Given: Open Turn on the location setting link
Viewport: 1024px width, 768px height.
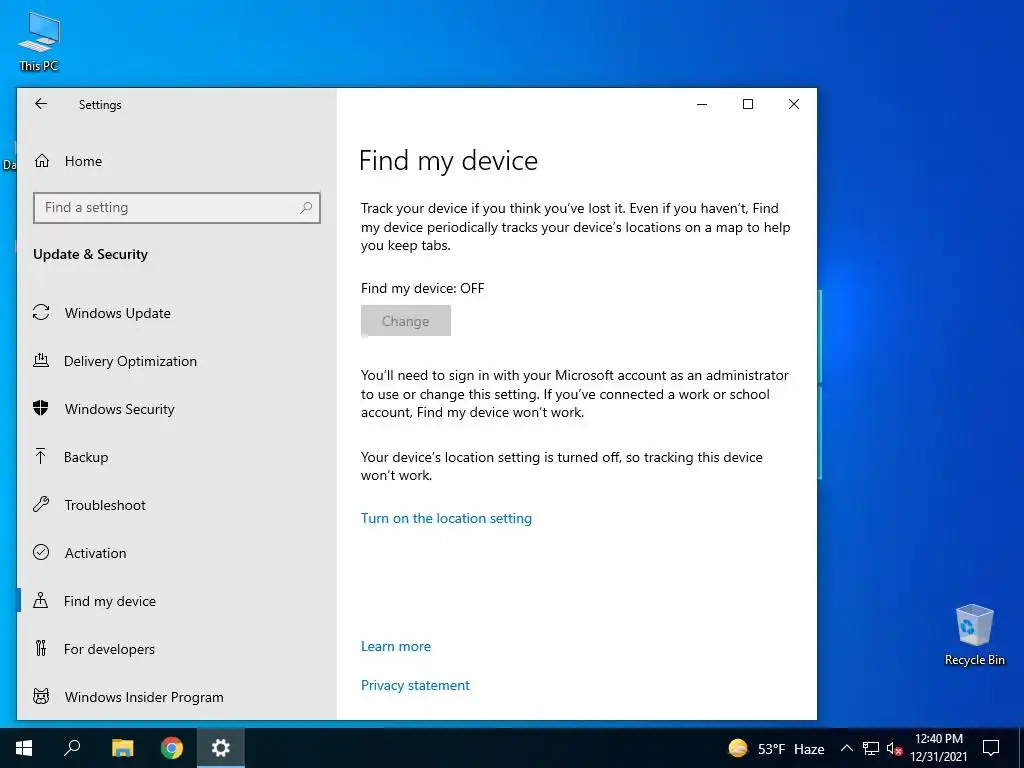Looking at the screenshot, I should (446, 519).
